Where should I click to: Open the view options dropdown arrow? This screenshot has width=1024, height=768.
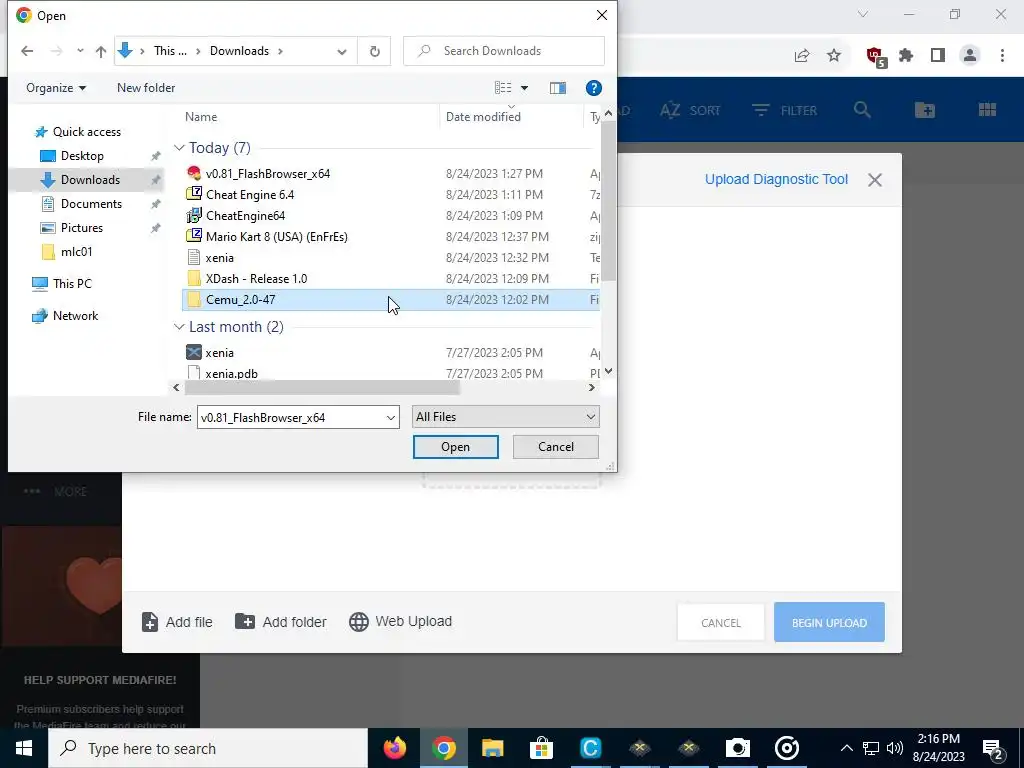524,88
